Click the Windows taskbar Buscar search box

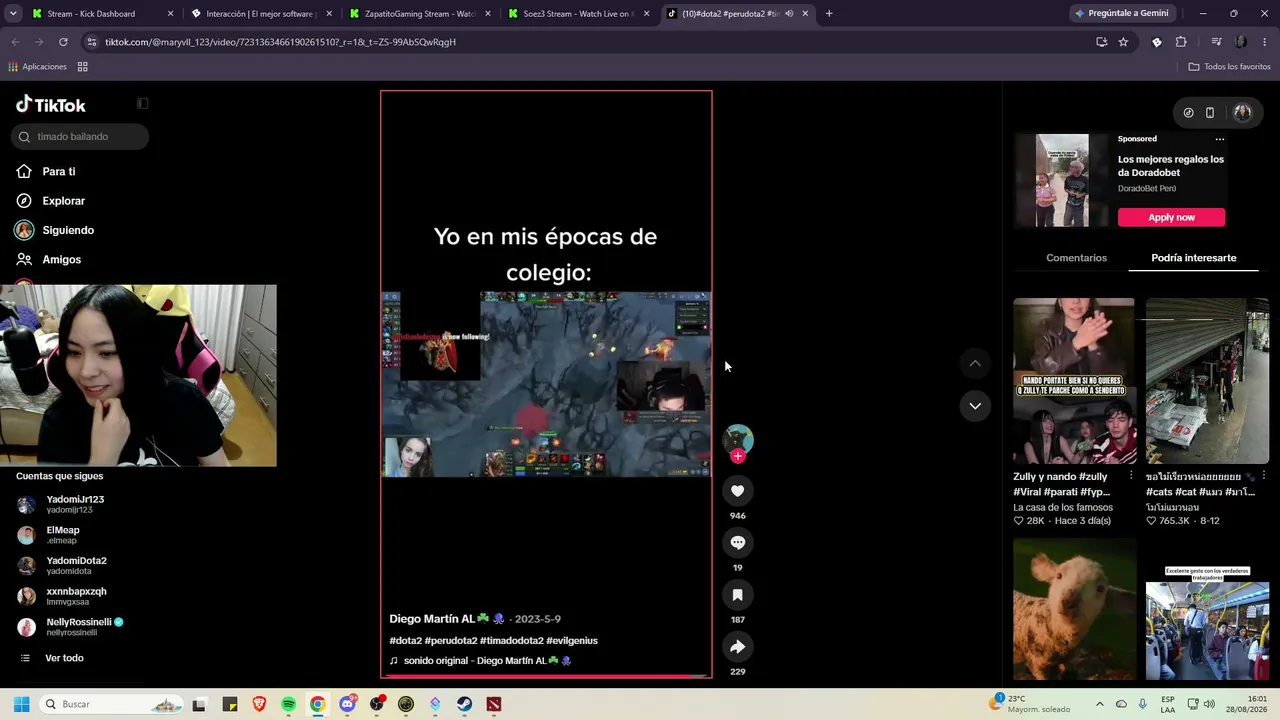click(x=111, y=704)
